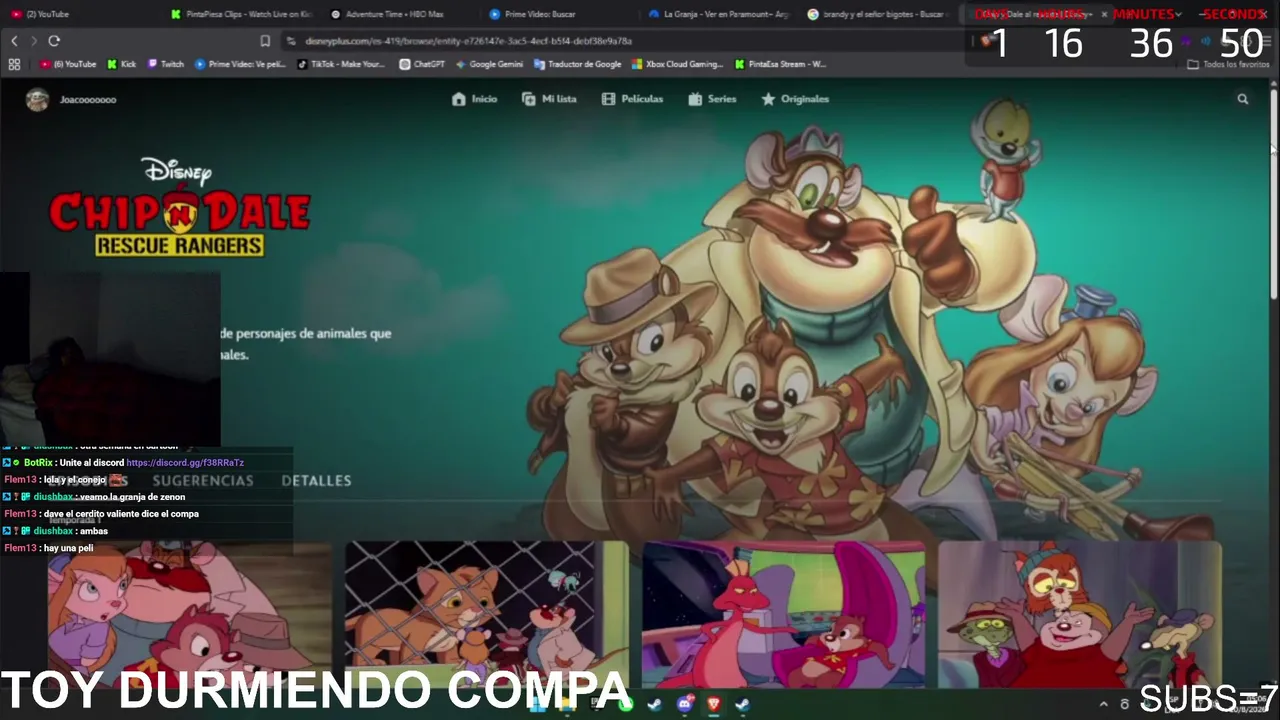Switch to the SUGERENCIAS tab
This screenshot has width=1280, height=720.
coord(203,481)
